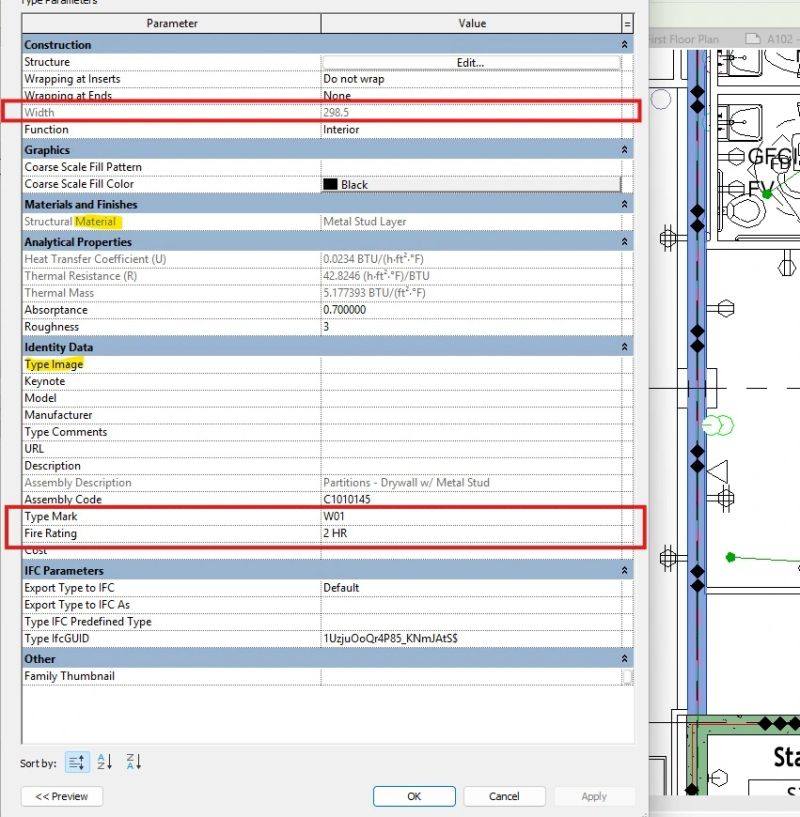Sort parameters by group using the grouped-sort icon
Image resolution: width=800 pixels, height=817 pixels.
[77, 763]
